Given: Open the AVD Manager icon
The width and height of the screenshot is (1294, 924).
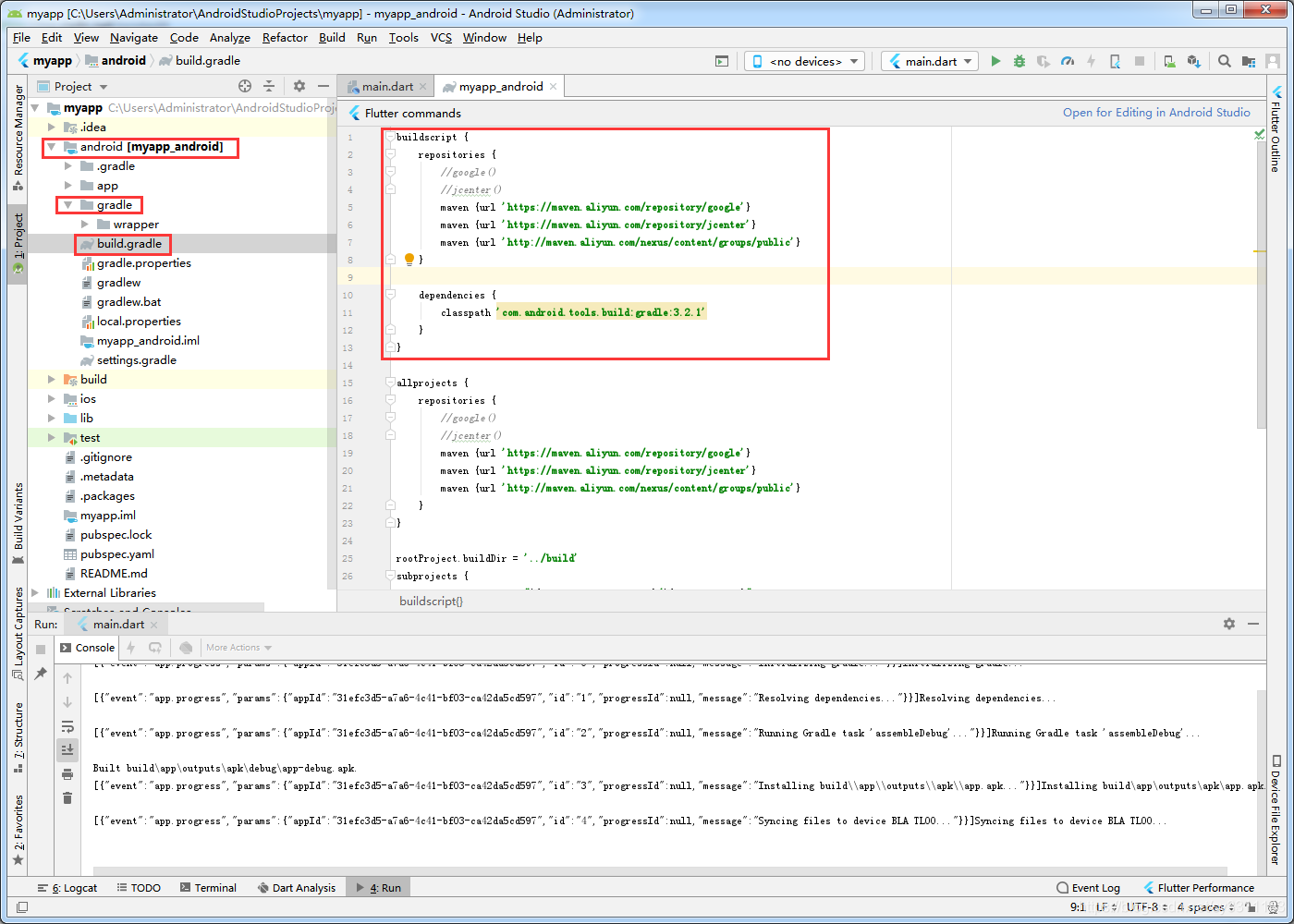Looking at the screenshot, I should (1169, 61).
